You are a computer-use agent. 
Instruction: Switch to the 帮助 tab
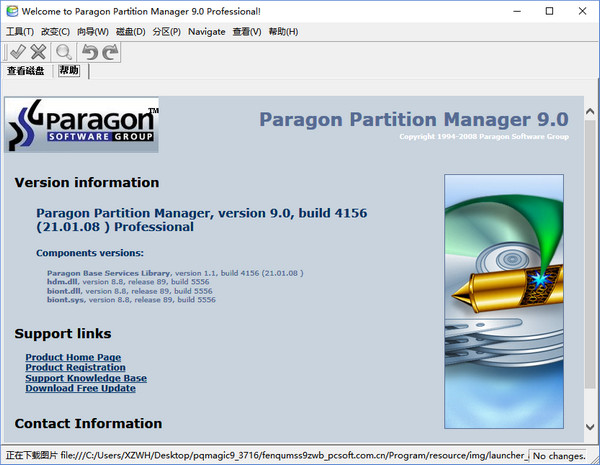pos(69,70)
